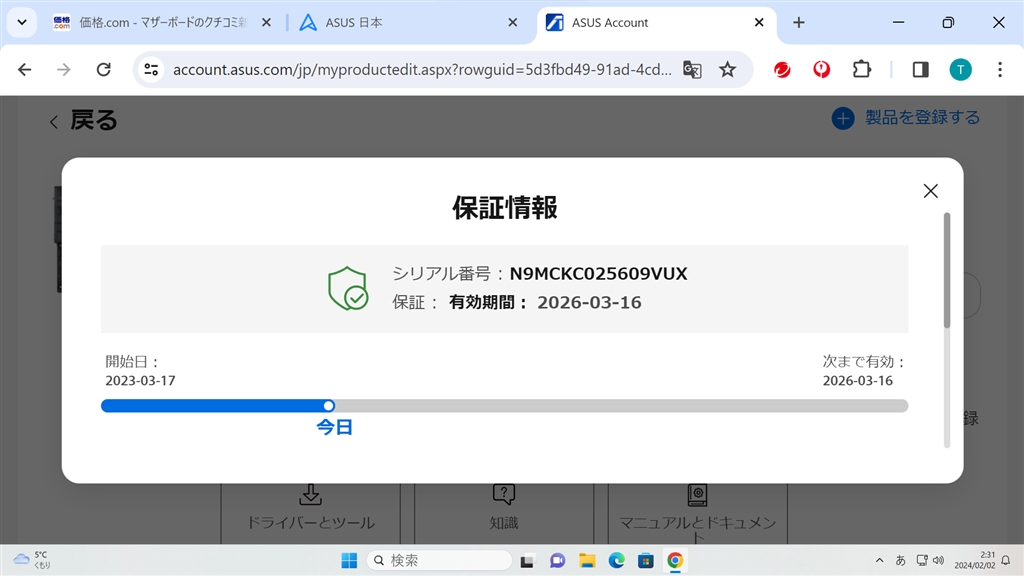Image resolution: width=1024 pixels, height=576 pixels.
Task: Open the 知識 knowledge icon
Action: click(x=504, y=494)
